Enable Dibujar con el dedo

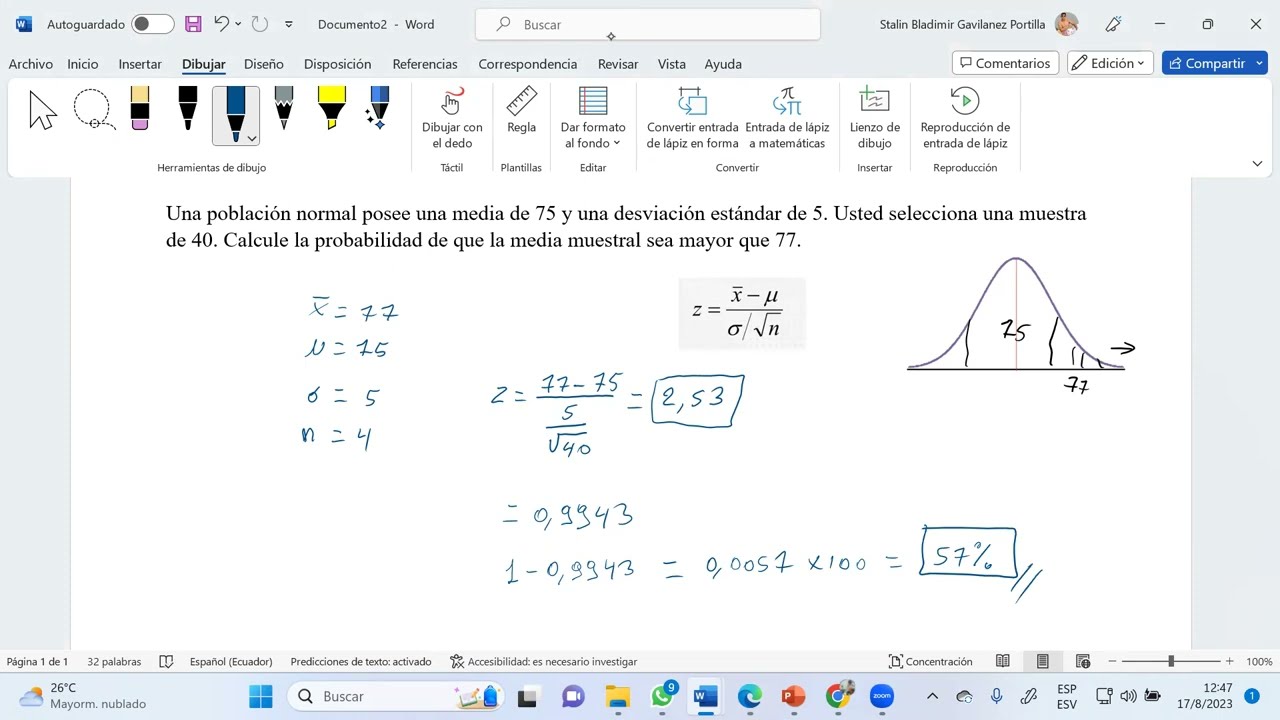click(452, 118)
